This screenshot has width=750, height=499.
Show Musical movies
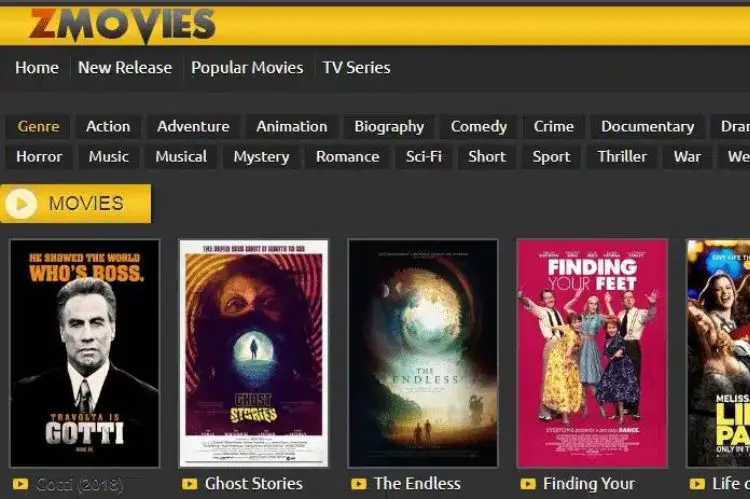click(181, 156)
